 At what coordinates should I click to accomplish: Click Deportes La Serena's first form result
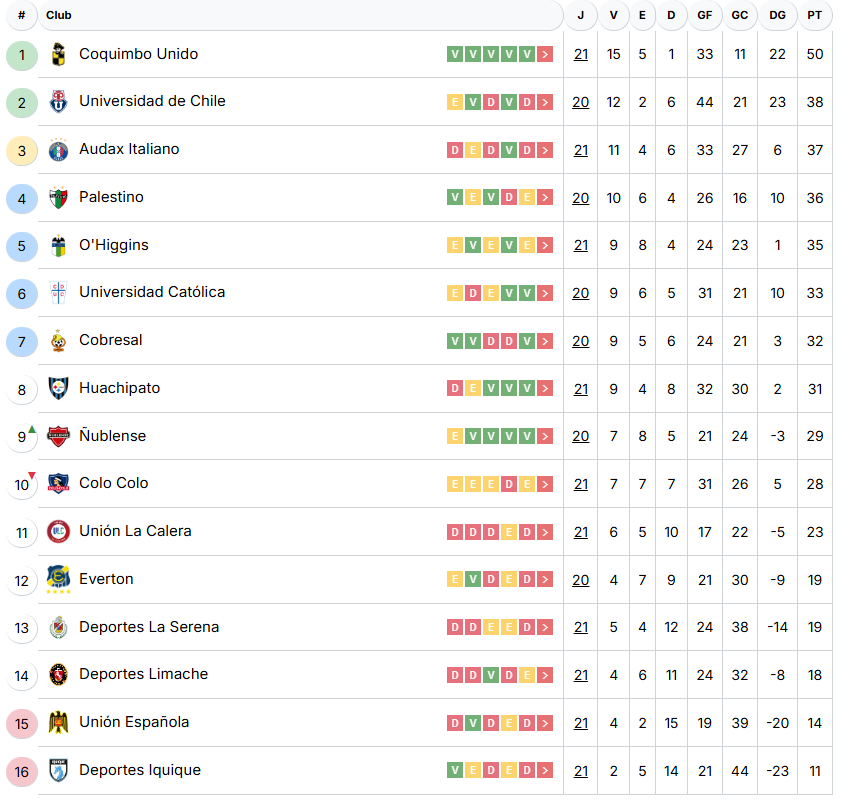(455, 627)
